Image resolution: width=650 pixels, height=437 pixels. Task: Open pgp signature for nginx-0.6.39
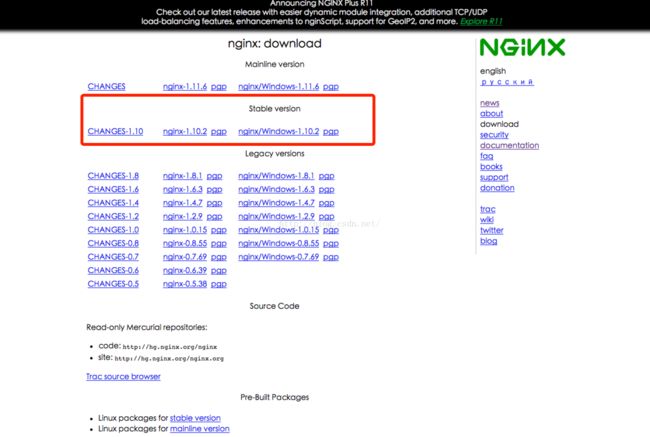coord(218,271)
